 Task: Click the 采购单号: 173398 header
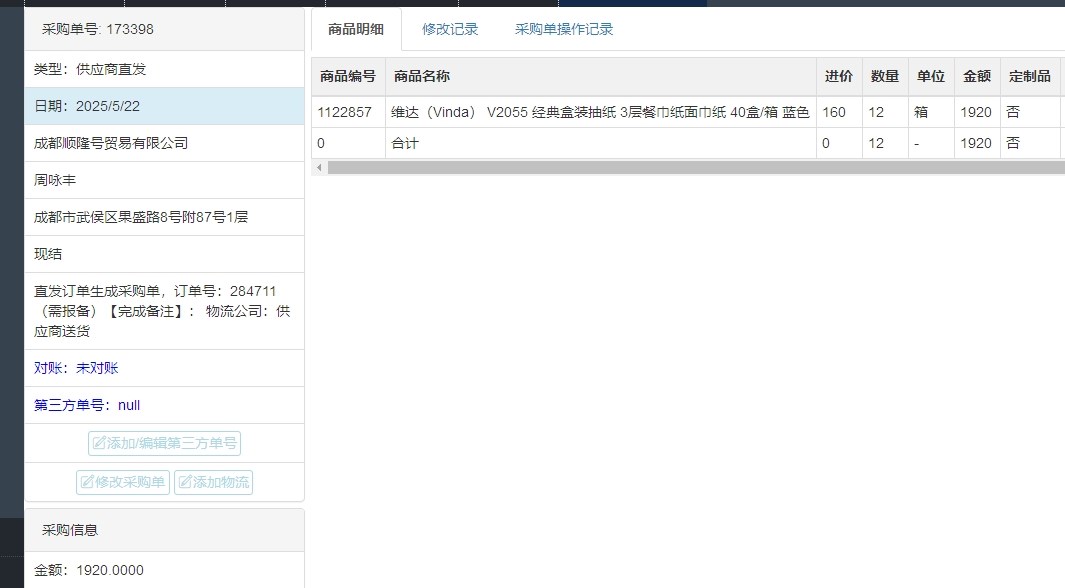(x=164, y=29)
